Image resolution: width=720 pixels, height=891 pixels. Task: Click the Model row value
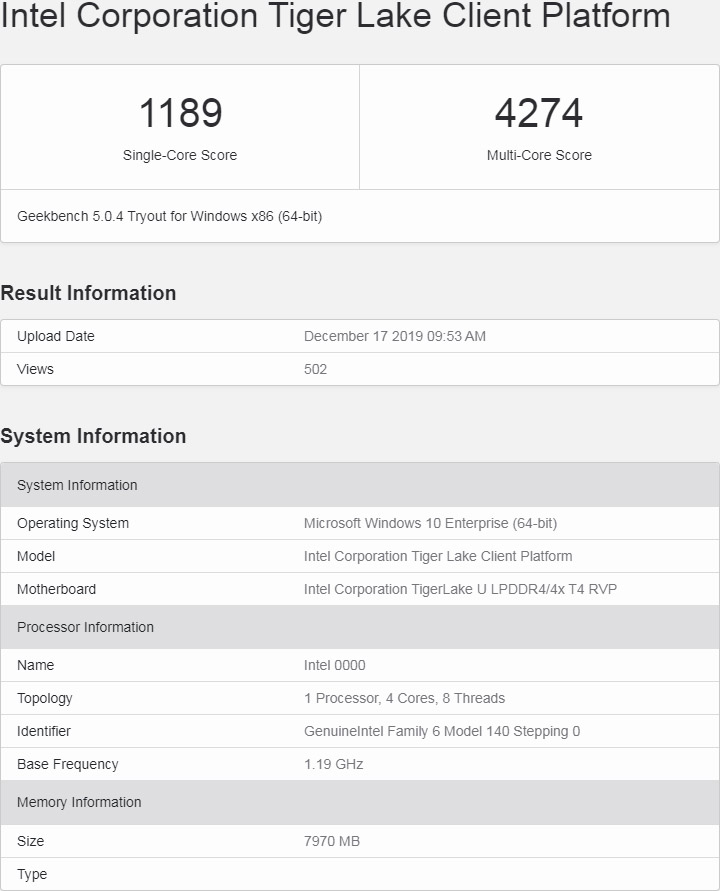click(438, 556)
